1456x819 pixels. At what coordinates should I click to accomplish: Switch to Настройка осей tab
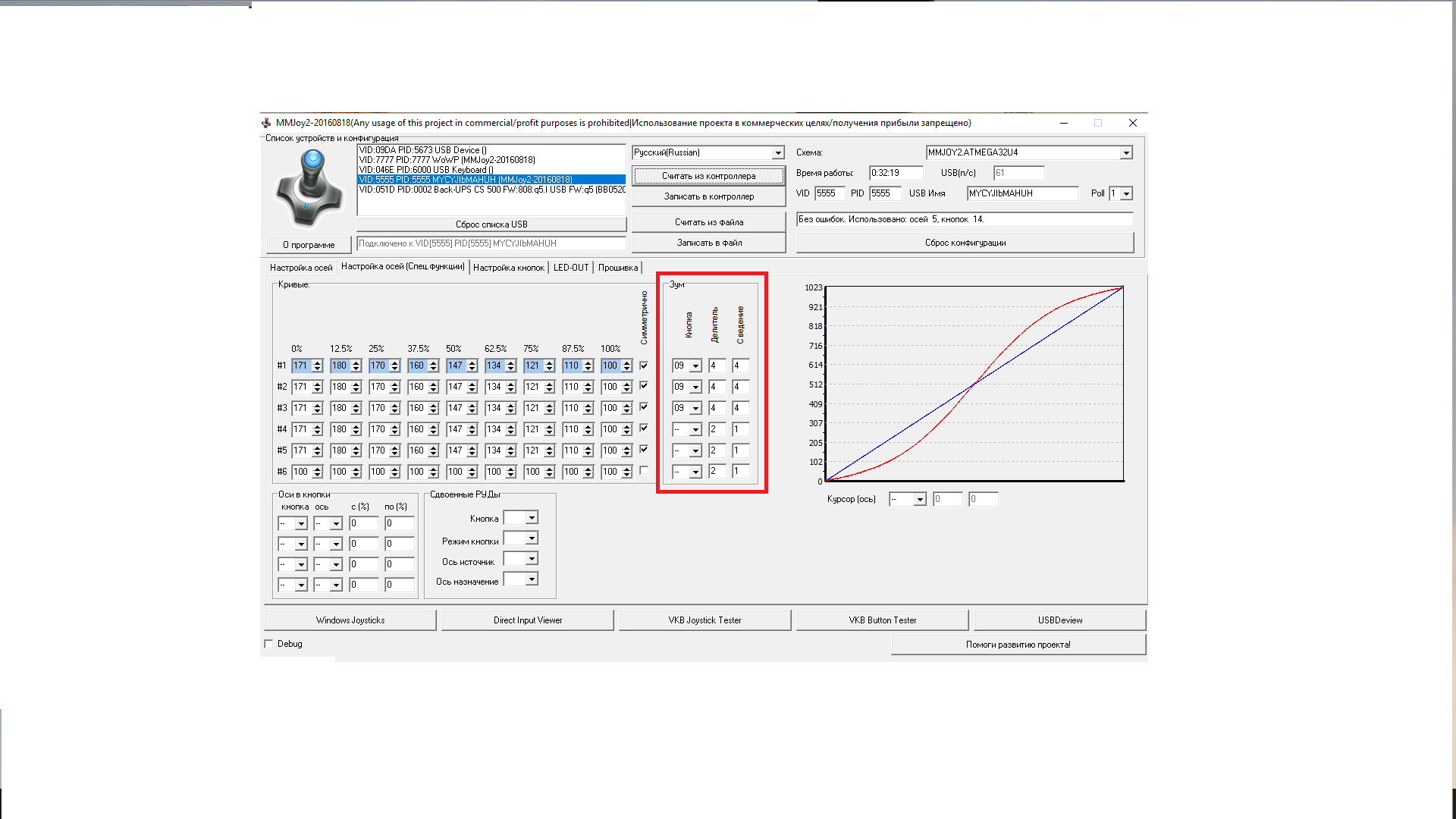click(x=301, y=268)
